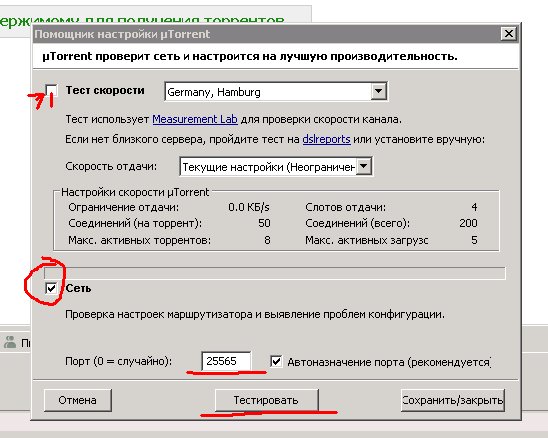Click the Макс. активных торрентов value 8

click(267, 240)
